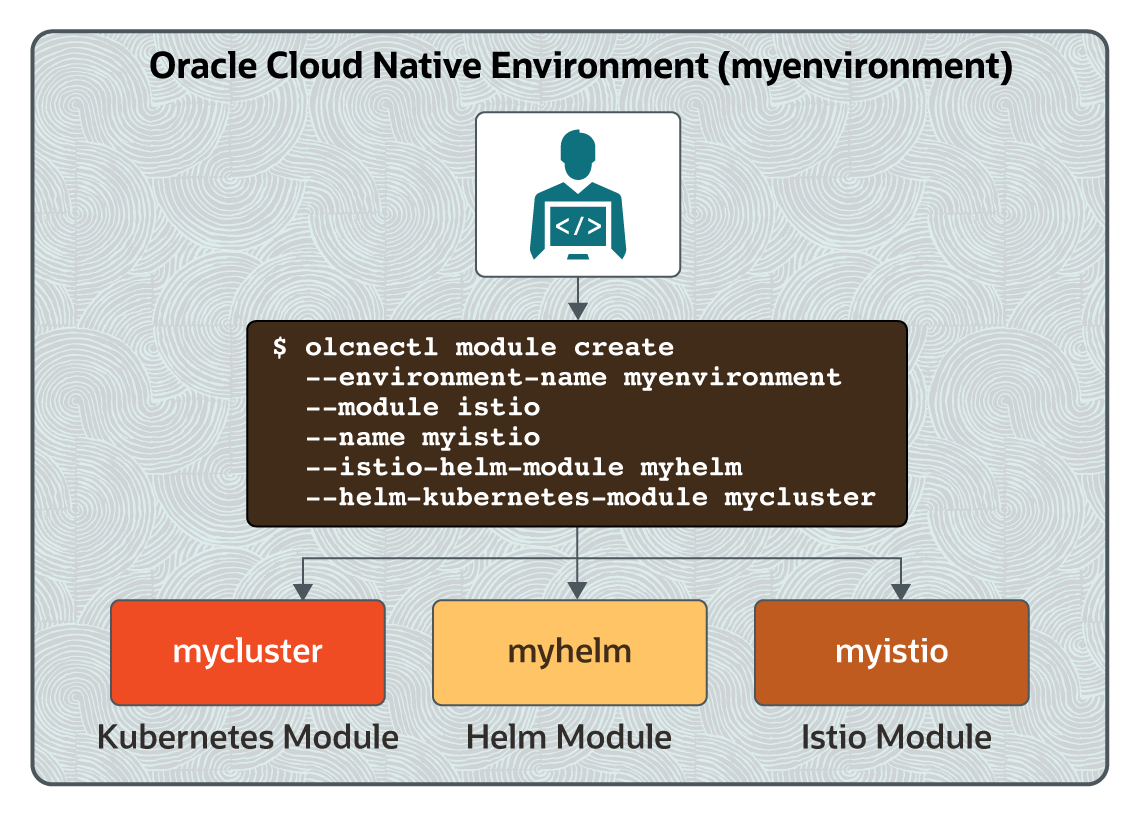Click the "--helm-kubernetes-module mycluster" line
1140x814 pixels.
[591, 497]
